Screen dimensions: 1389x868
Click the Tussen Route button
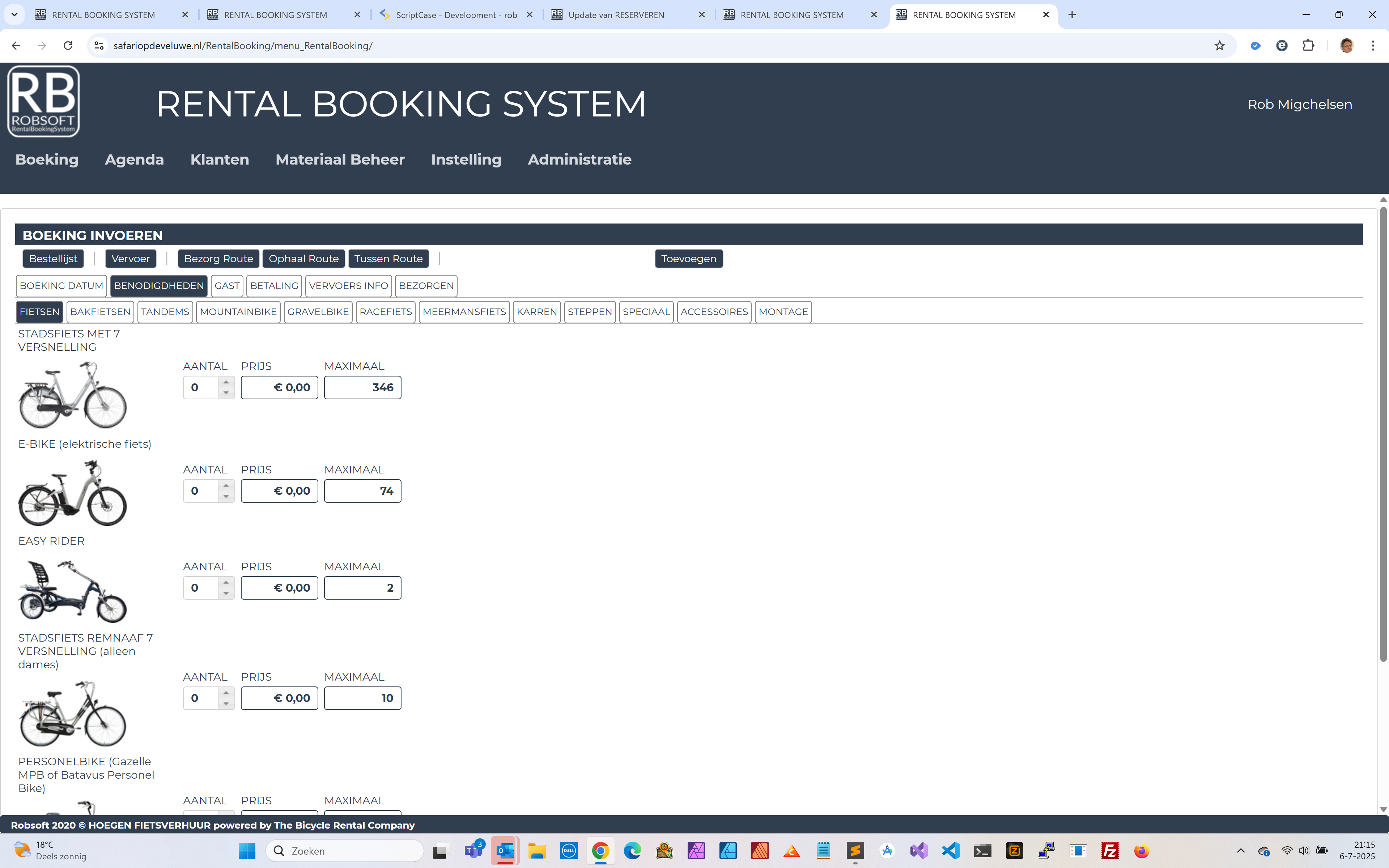(388, 258)
